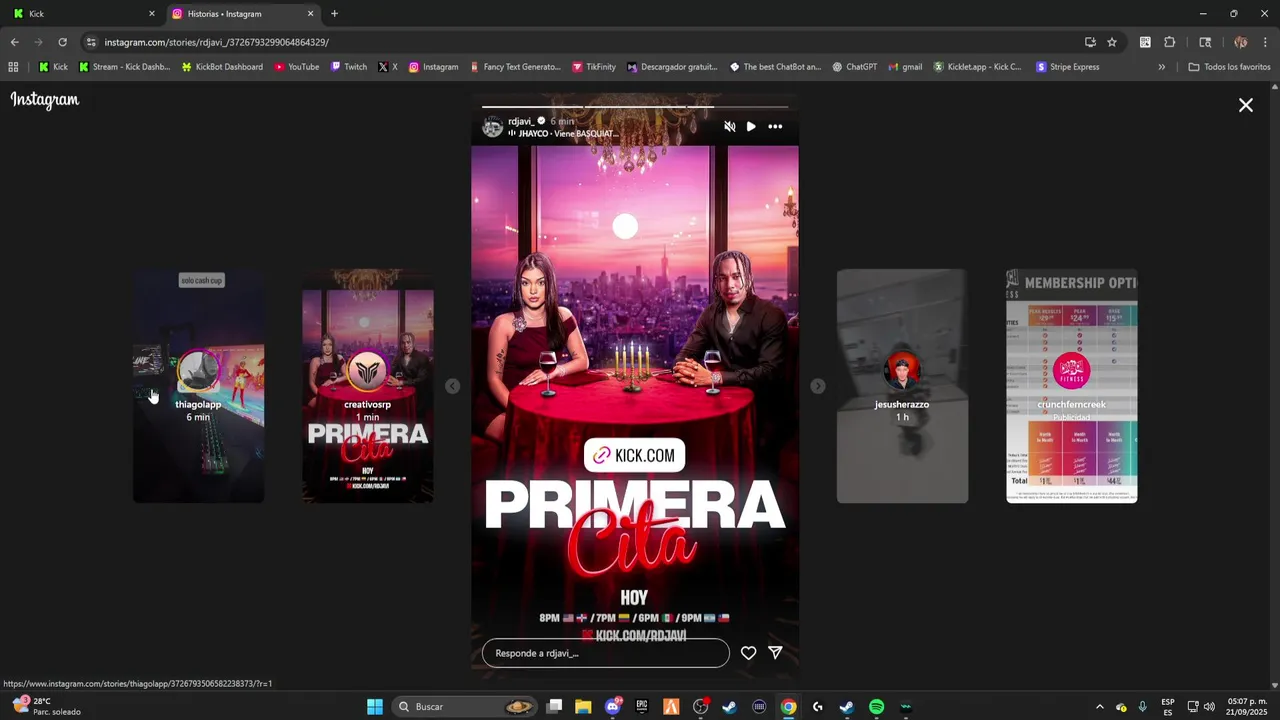Click the address bar URL
Image resolution: width=1280 pixels, height=720 pixels.
tap(217, 42)
